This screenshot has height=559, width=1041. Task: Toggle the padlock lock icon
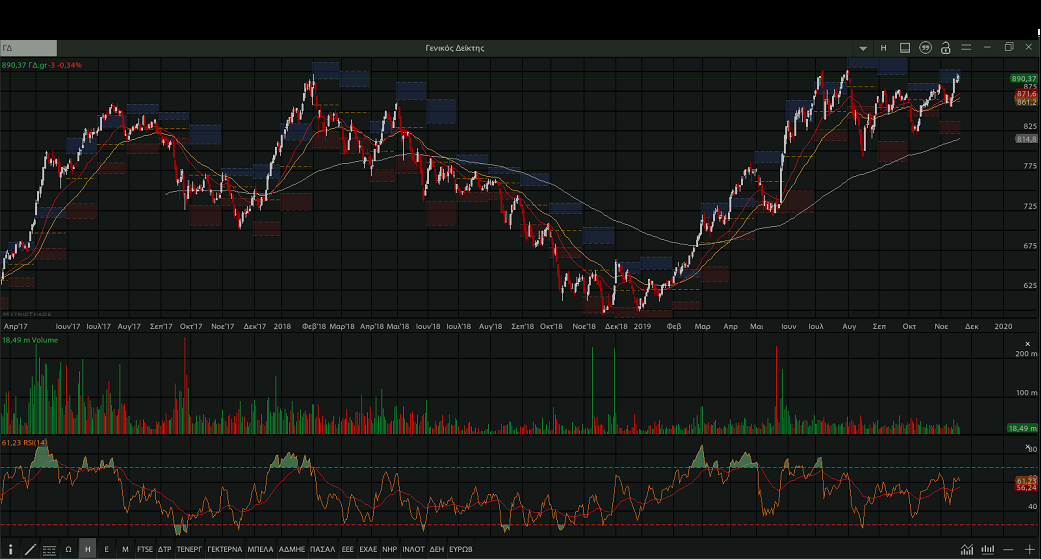945,48
